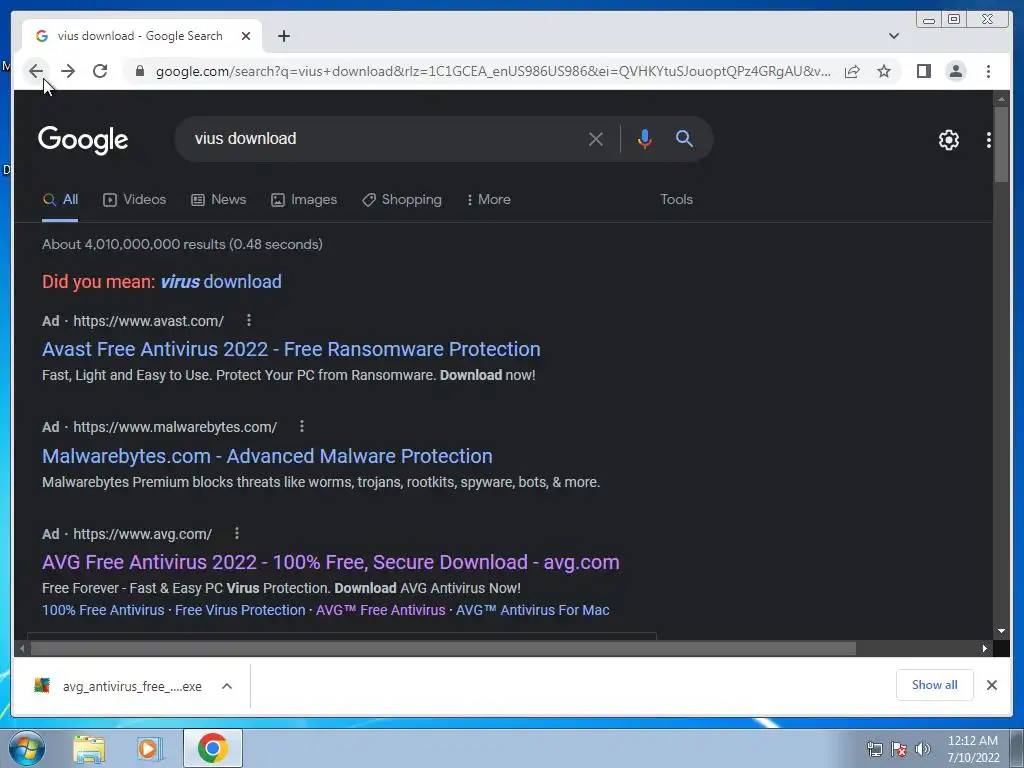The width and height of the screenshot is (1024, 768).
Task: Click the address bar URL
Action: click(x=493, y=71)
